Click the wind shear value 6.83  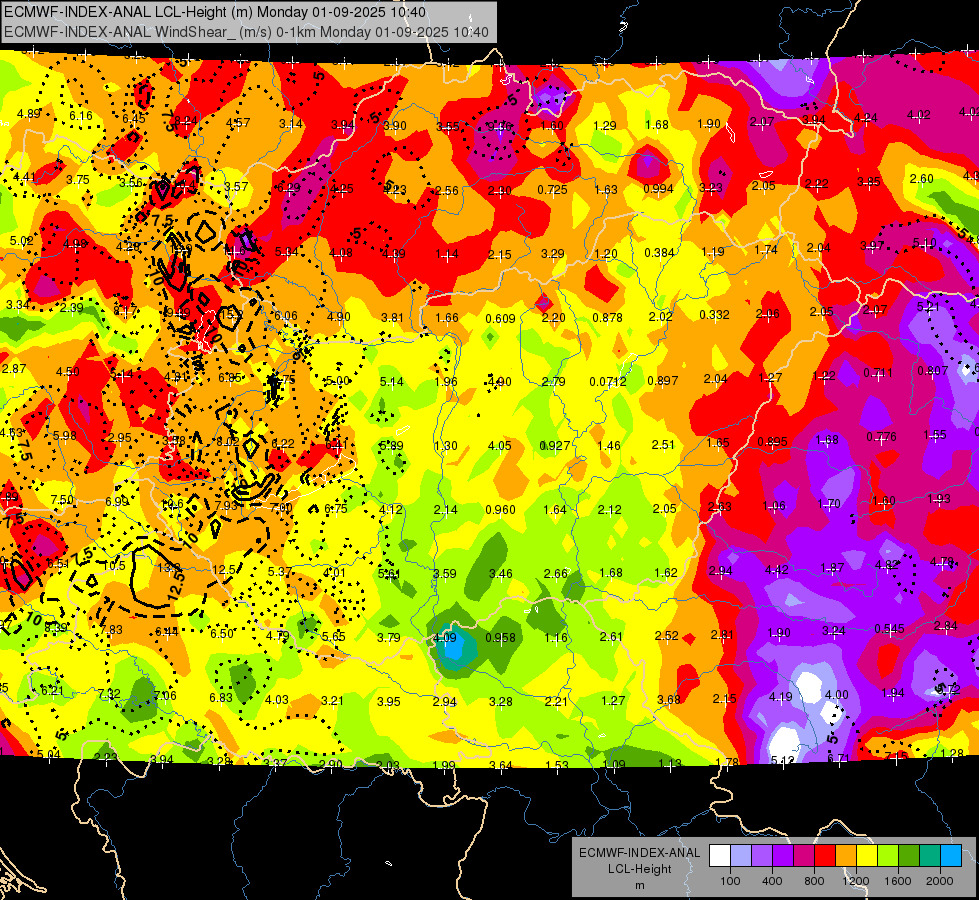point(221,698)
